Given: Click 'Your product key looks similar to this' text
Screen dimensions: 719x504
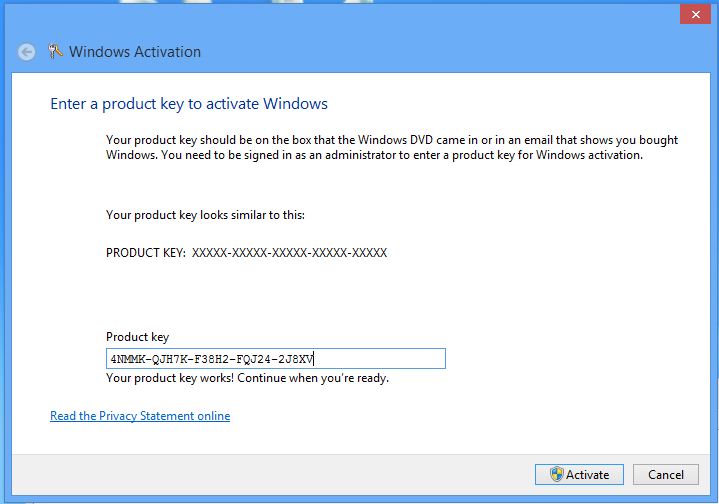Looking at the screenshot, I should 205,215.
